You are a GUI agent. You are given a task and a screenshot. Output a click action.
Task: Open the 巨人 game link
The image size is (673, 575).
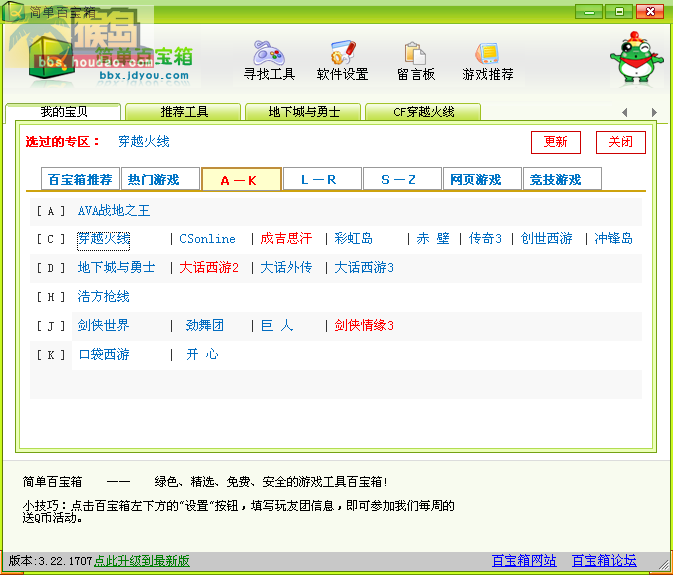277,325
